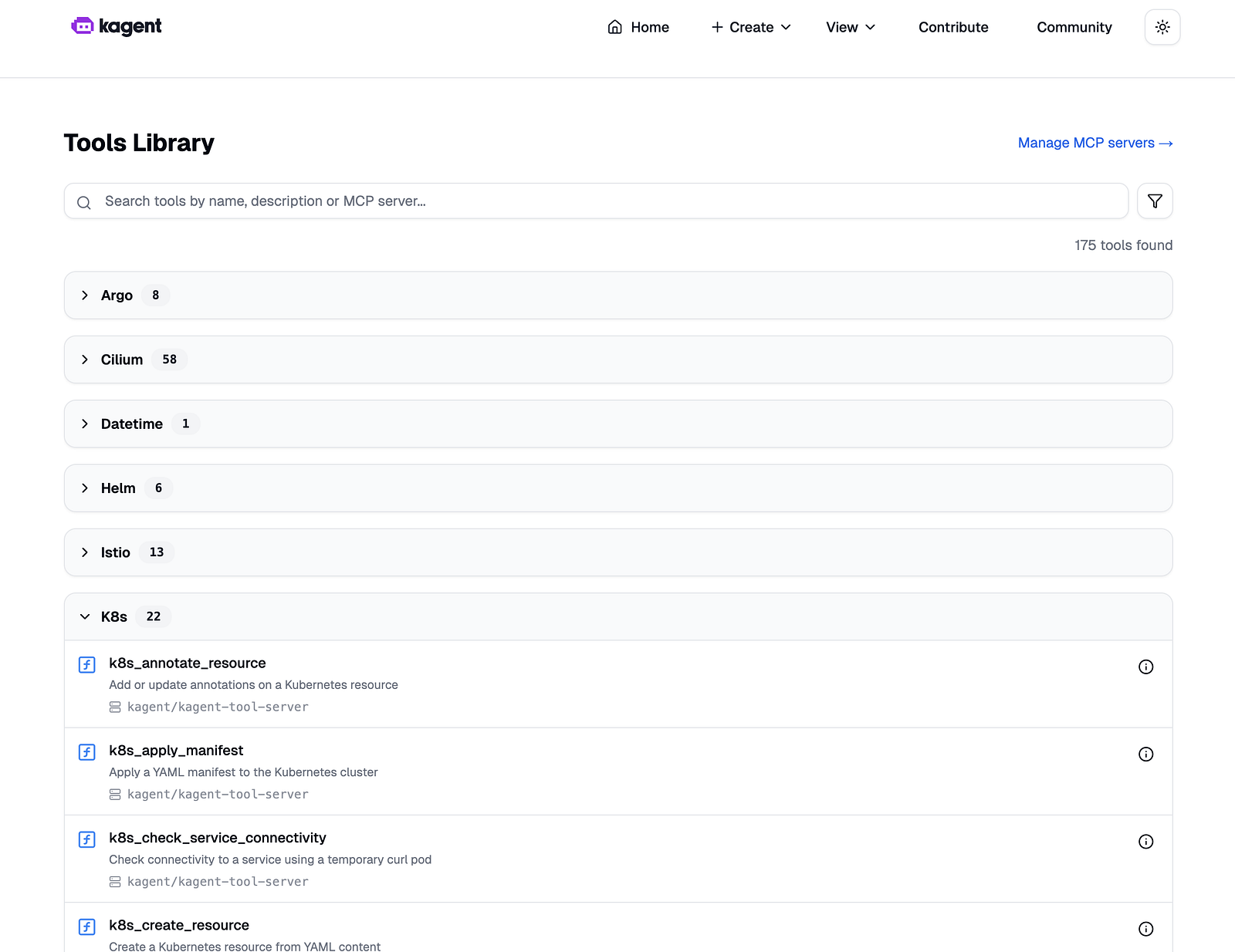Screen dimensions: 1235x952
Task: Open info for k8s_apply_manifest
Action: pyautogui.click(x=1146, y=754)
